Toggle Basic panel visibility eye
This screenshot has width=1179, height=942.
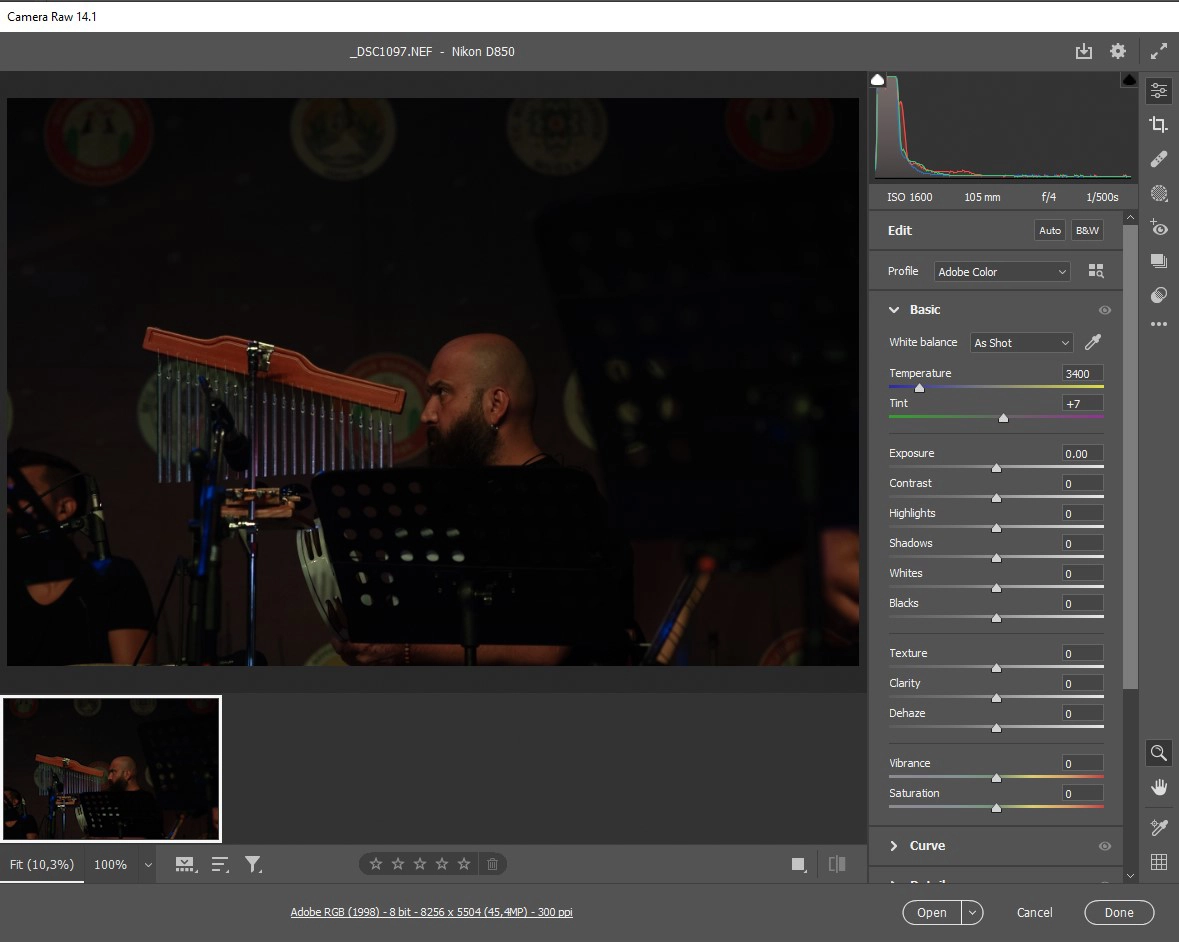(x=1105, y=310)
